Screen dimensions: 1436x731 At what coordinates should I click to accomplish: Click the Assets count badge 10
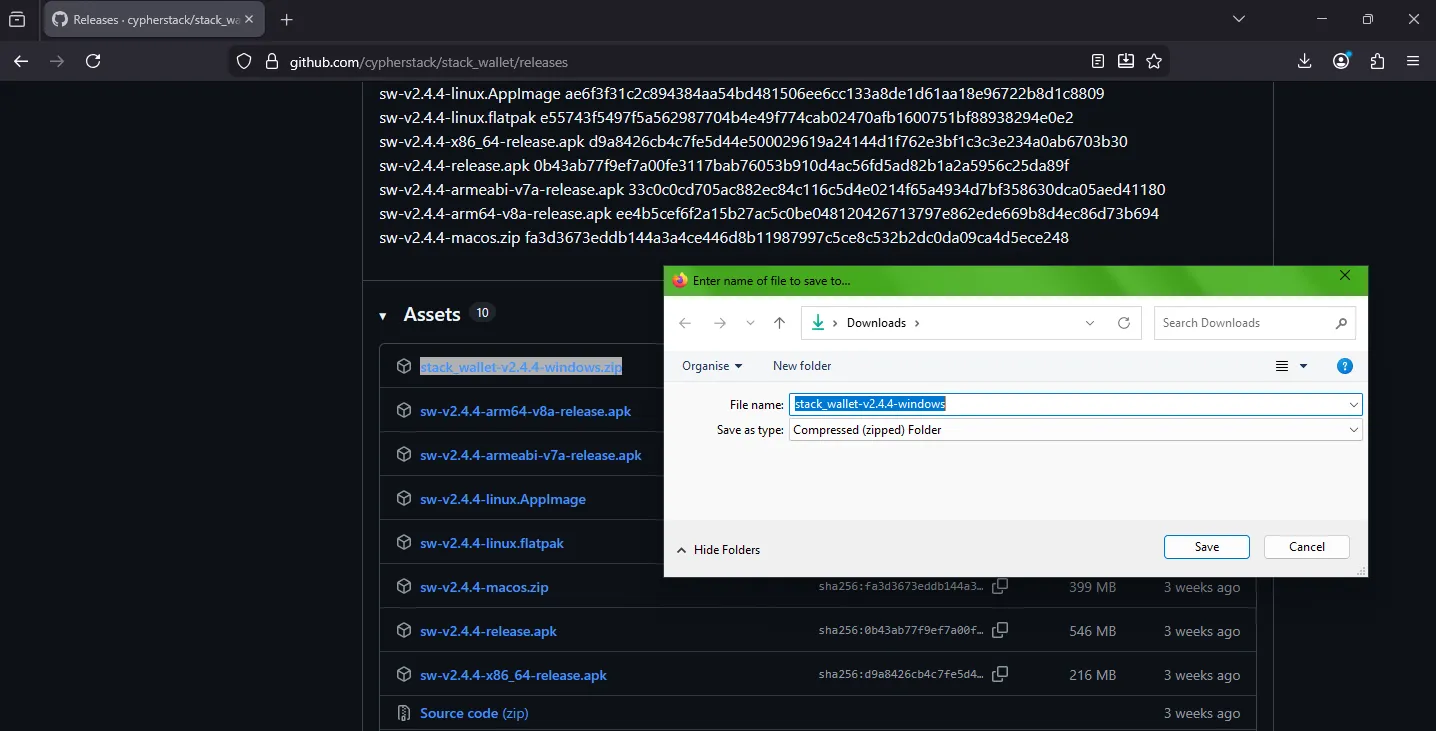click(x=482, y=313)
